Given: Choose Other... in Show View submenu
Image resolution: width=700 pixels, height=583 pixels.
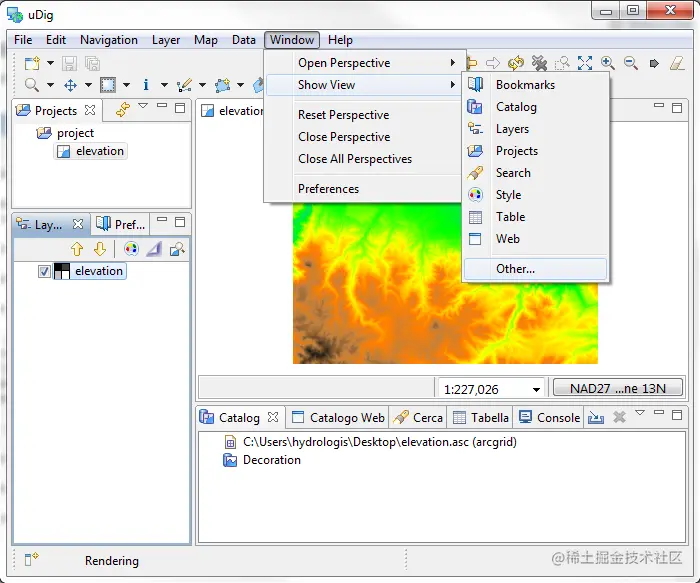Looking at the screenshot, I should pyautogui.click(x=536, y=269).
